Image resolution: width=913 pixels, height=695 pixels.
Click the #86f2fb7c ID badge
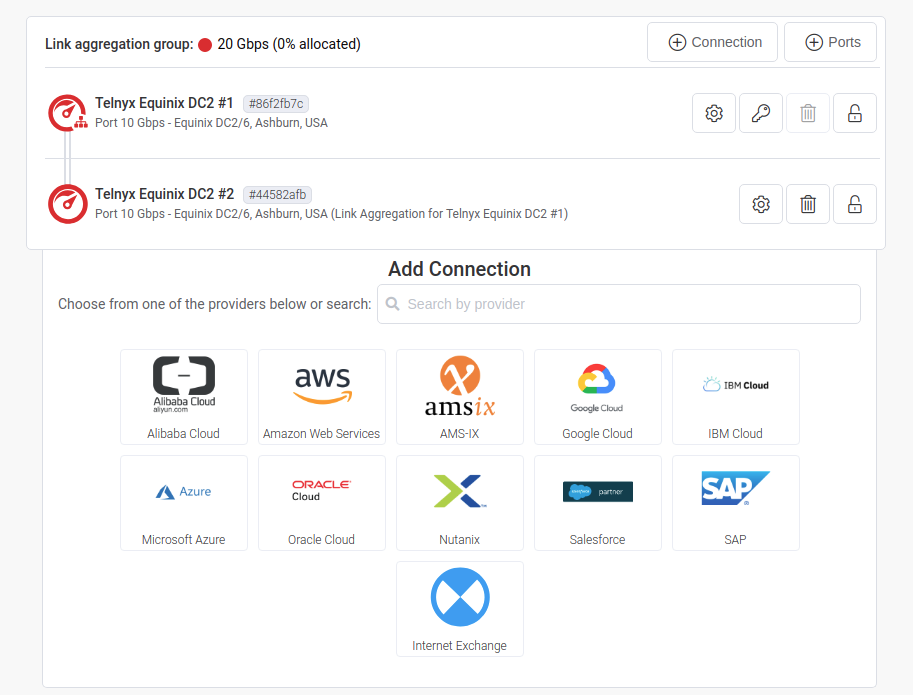click(x=276, y=104)
